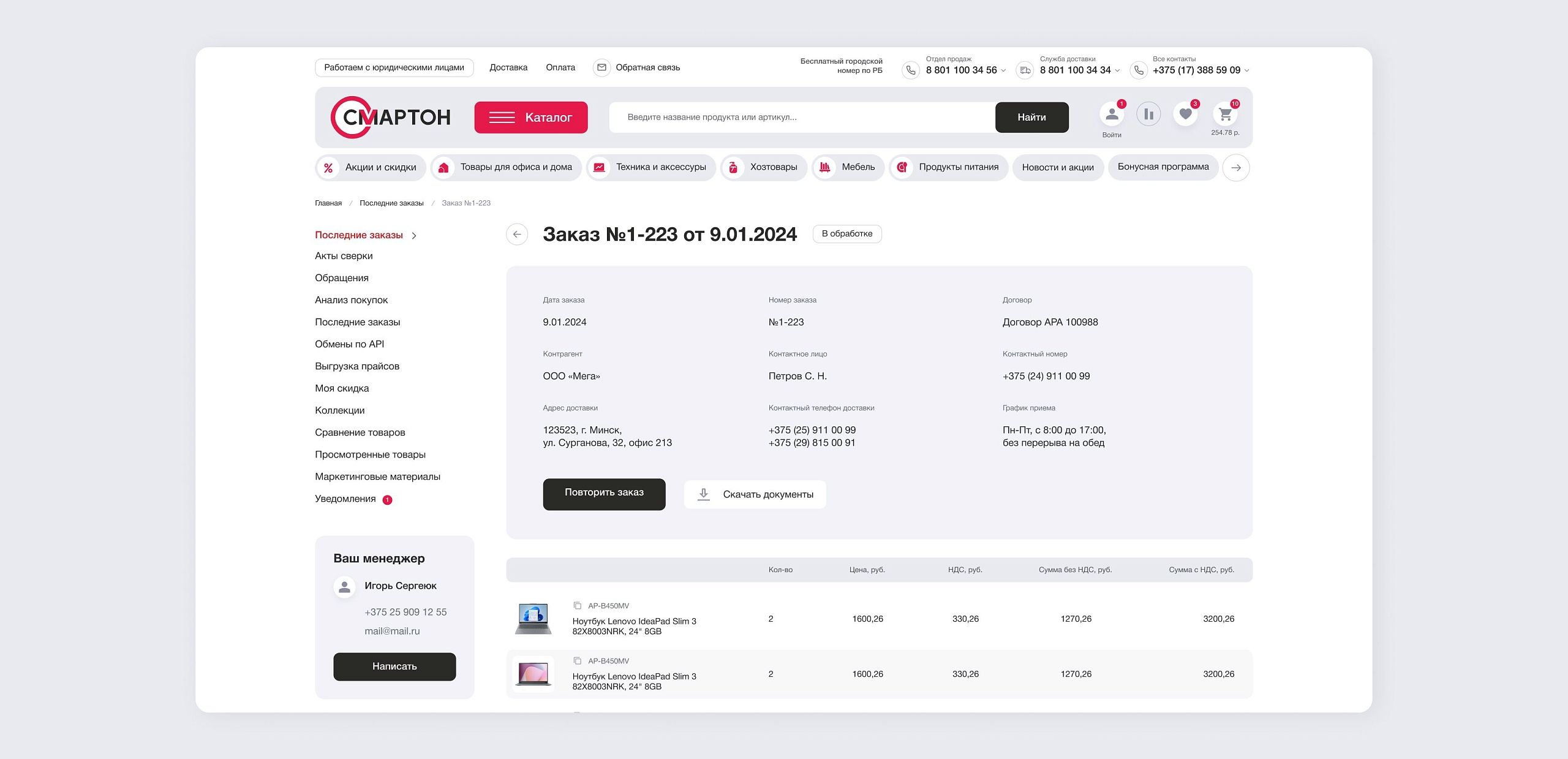This screenshot has height=759, width=1568.
Task: Open the shopping cart icon
Action: click(1225, 115)
